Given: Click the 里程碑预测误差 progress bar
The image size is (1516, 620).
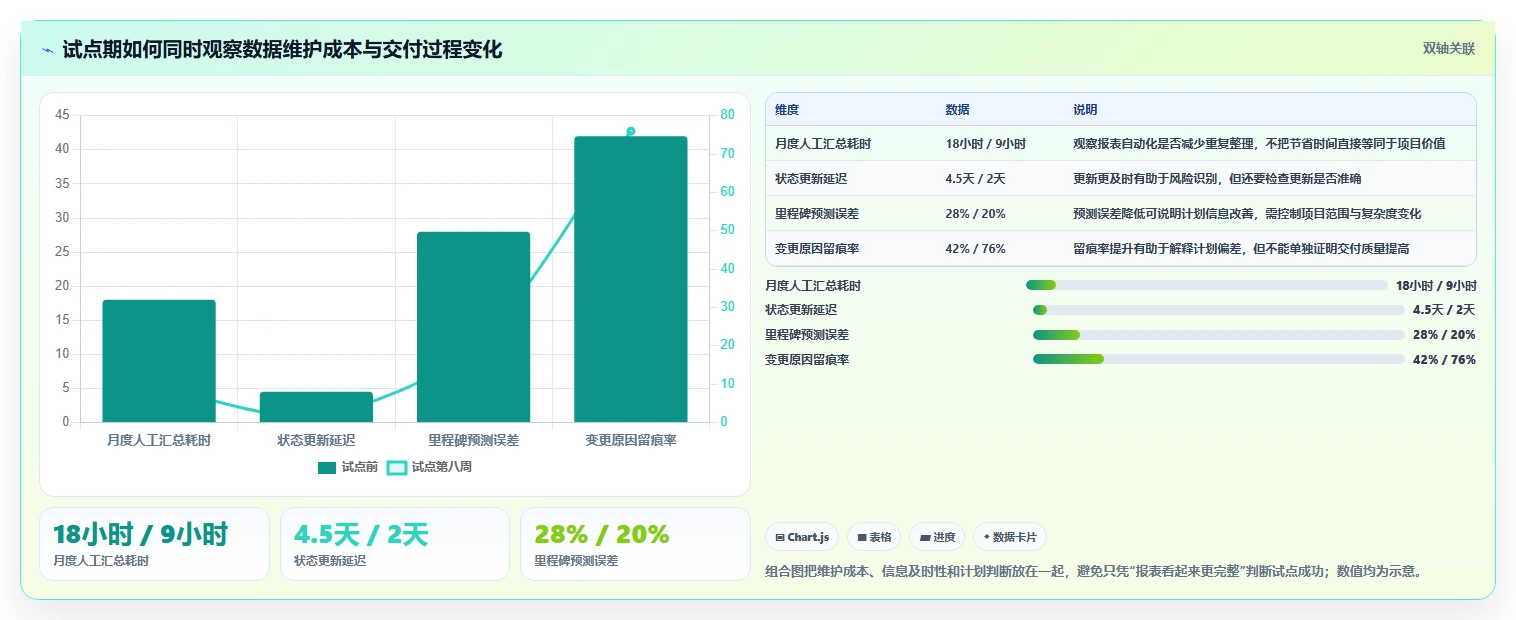Looking at the screenshot, I should pos(1219,334).
